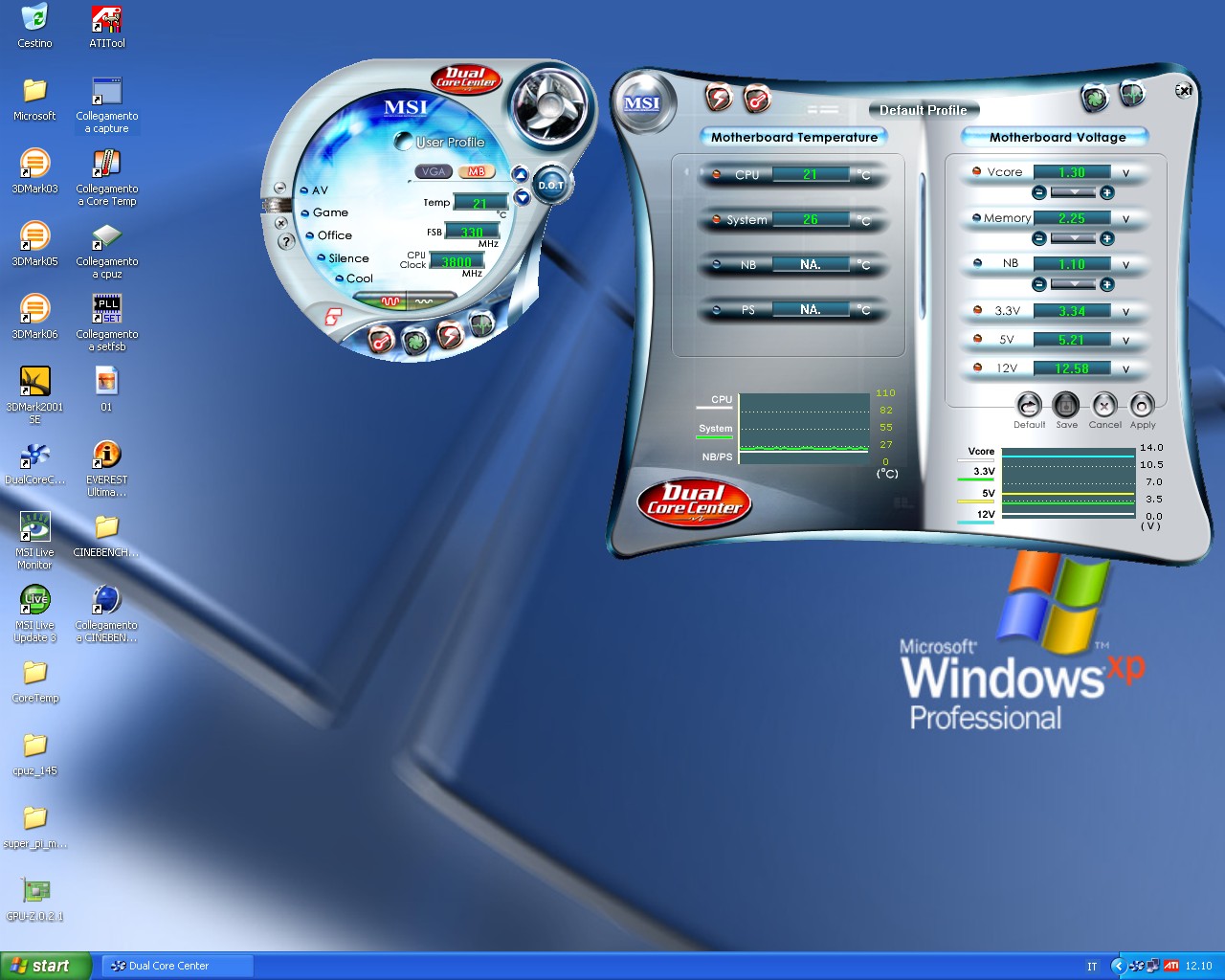Select the thermometer temperature icon on the round gadget
Screen dimensions: 1225x980
tap(380, 341)
